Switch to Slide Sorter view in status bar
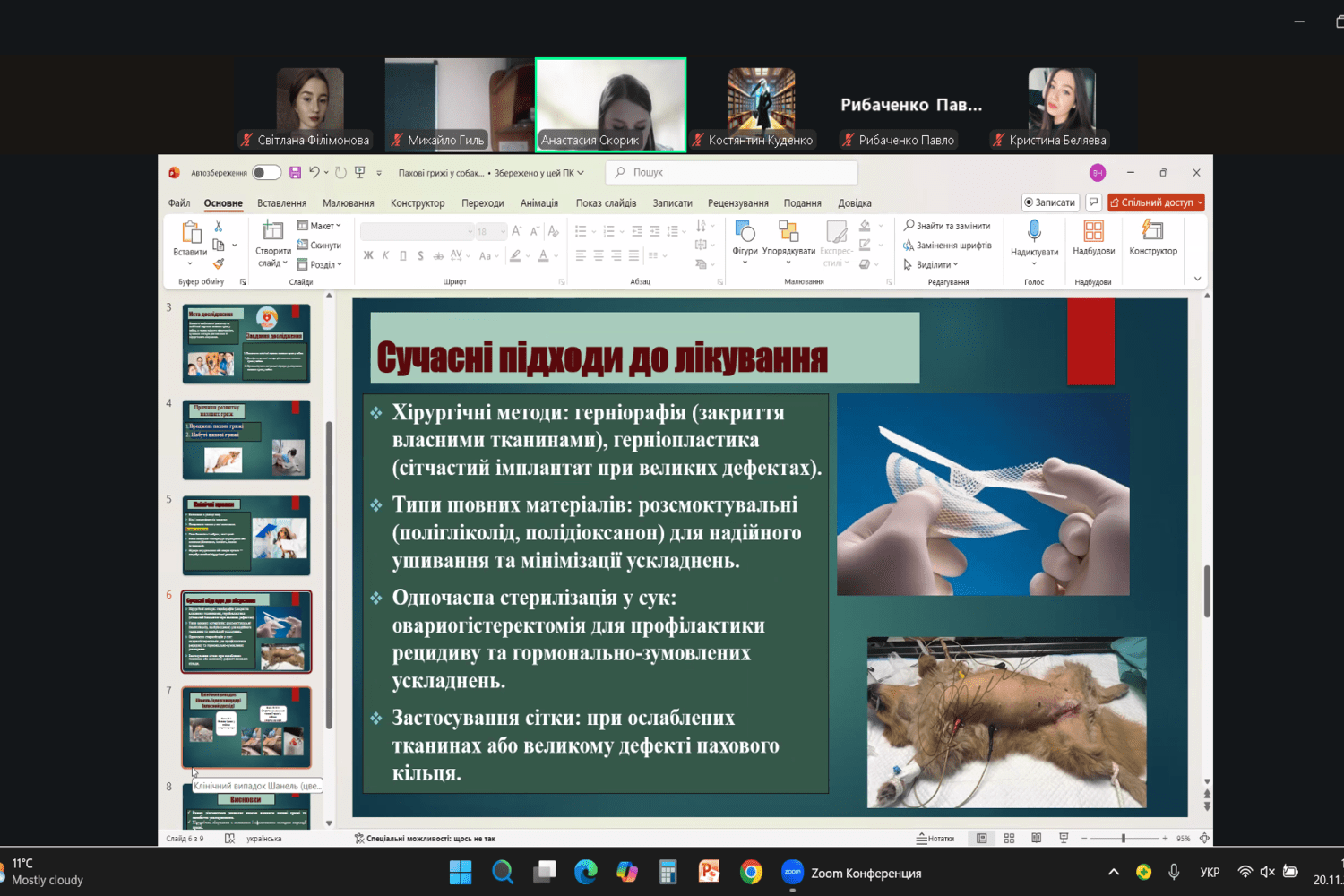 [1009, 838]
